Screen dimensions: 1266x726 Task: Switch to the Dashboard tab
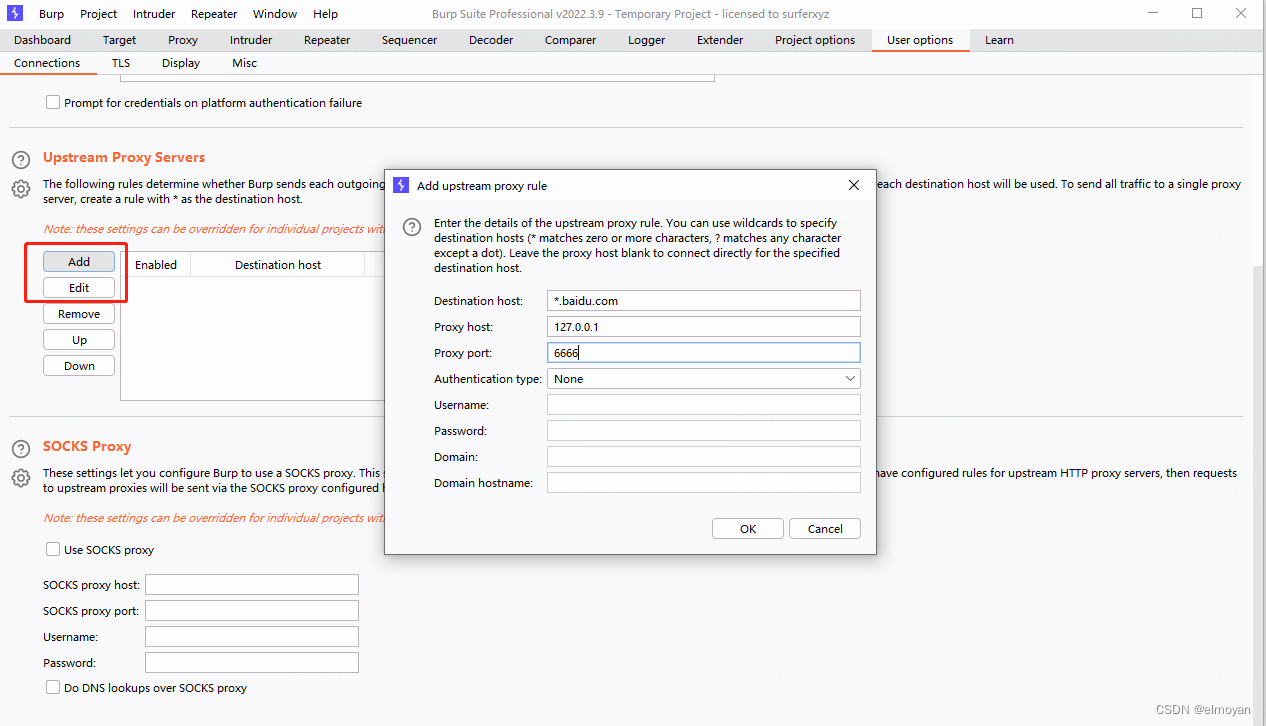coord(42,40)
